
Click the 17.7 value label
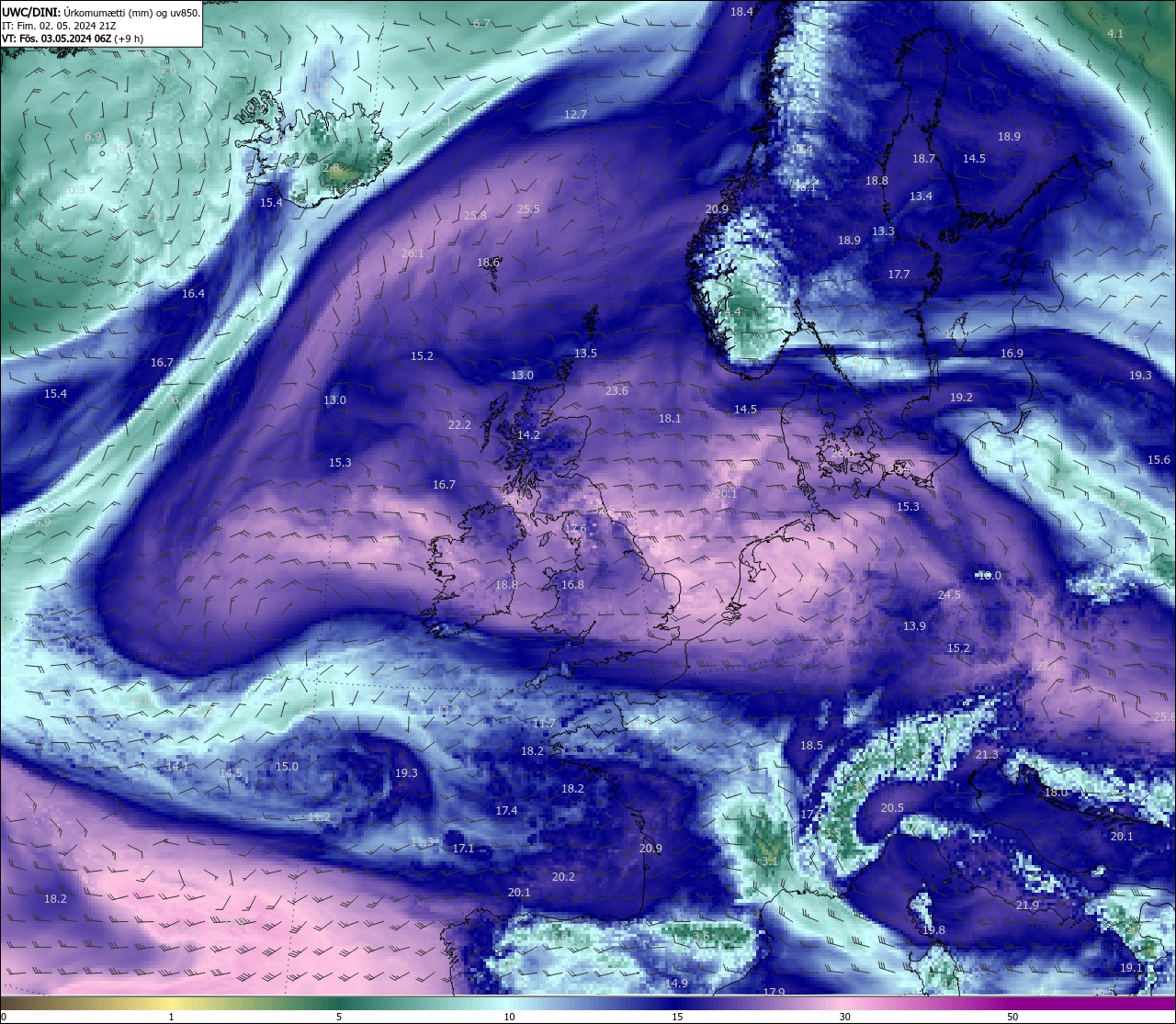click(899, 275)
